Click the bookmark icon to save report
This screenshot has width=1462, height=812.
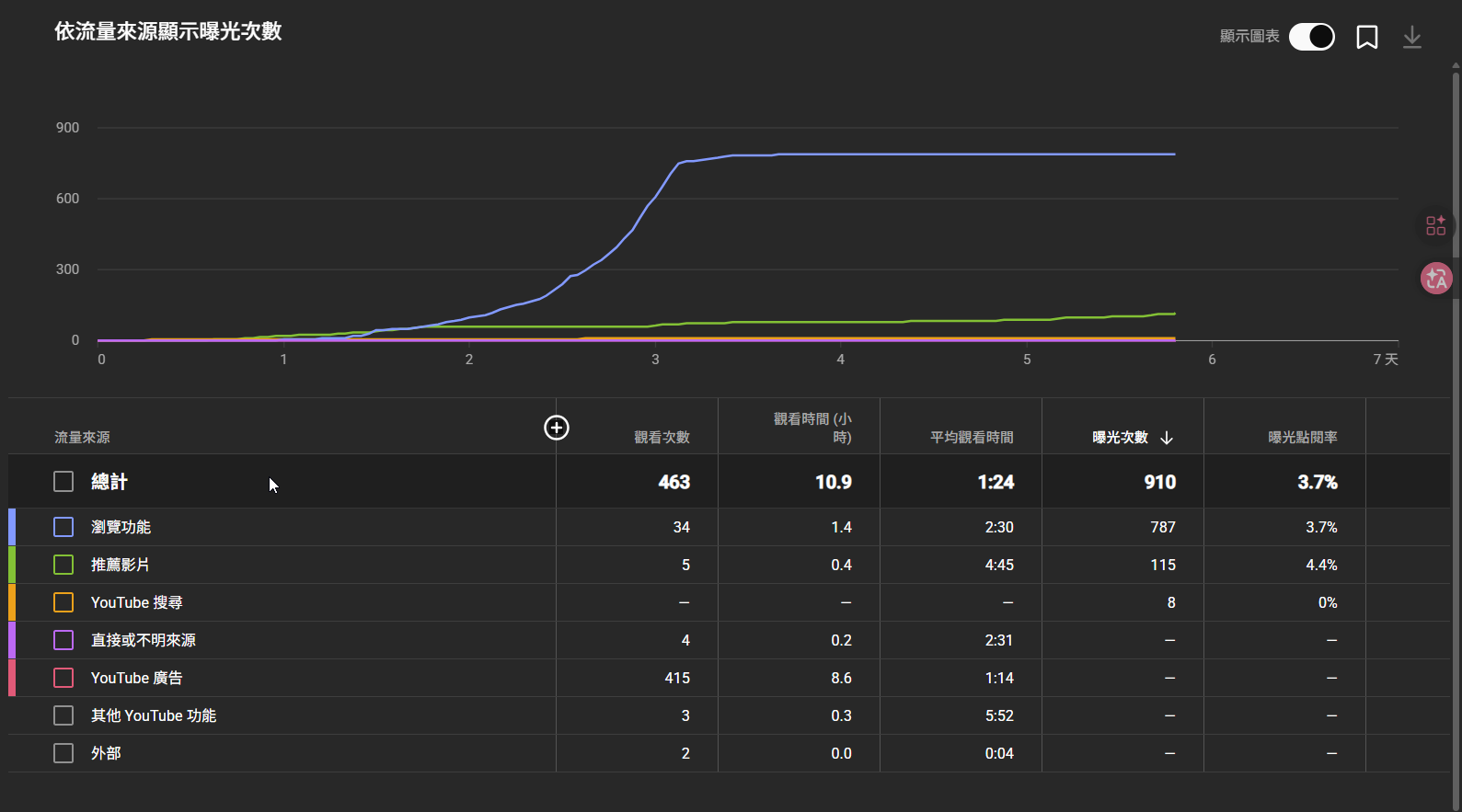tap(1367, 37)
